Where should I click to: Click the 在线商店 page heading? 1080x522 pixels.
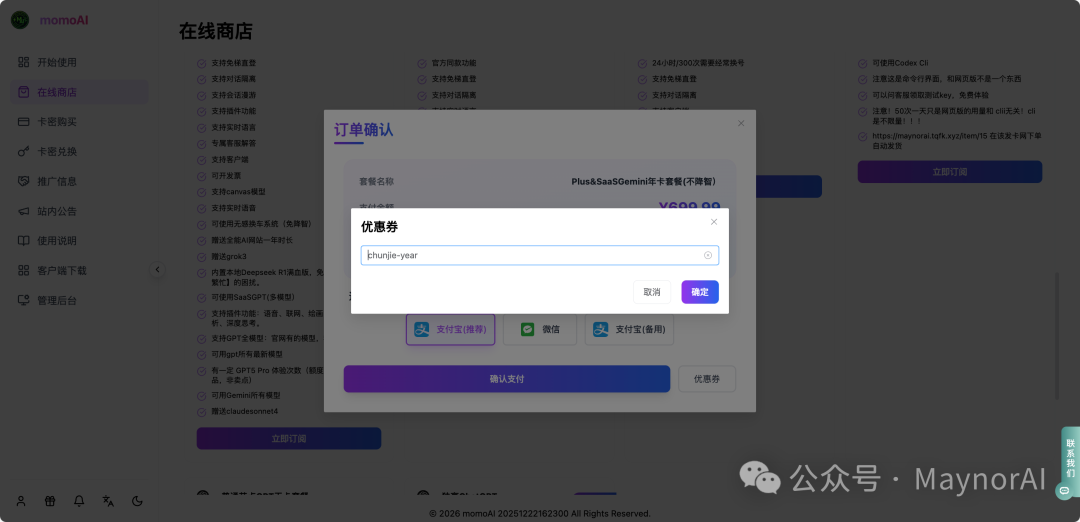(216, 31)
